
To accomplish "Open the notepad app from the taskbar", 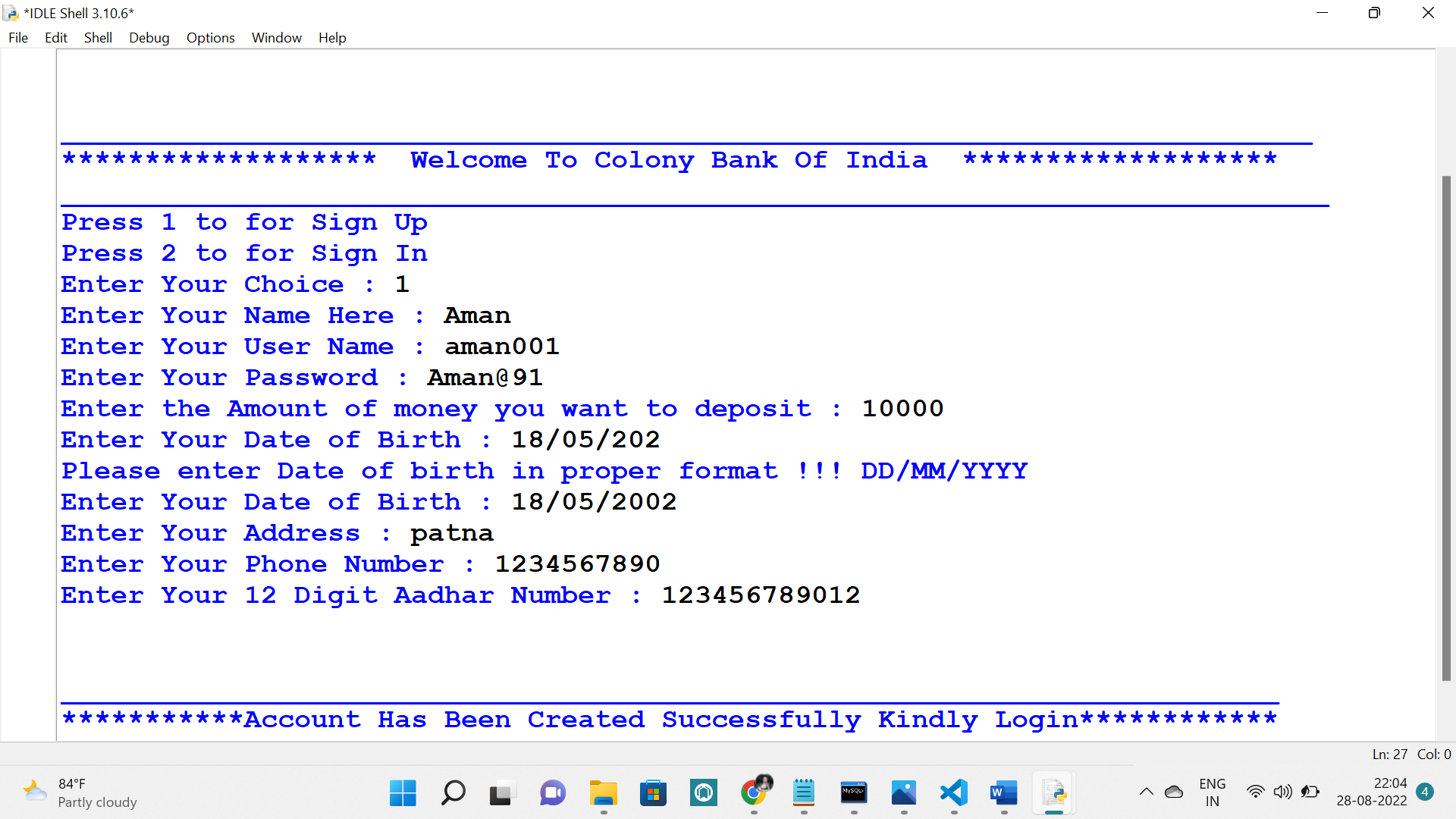I will pos(804,794).
